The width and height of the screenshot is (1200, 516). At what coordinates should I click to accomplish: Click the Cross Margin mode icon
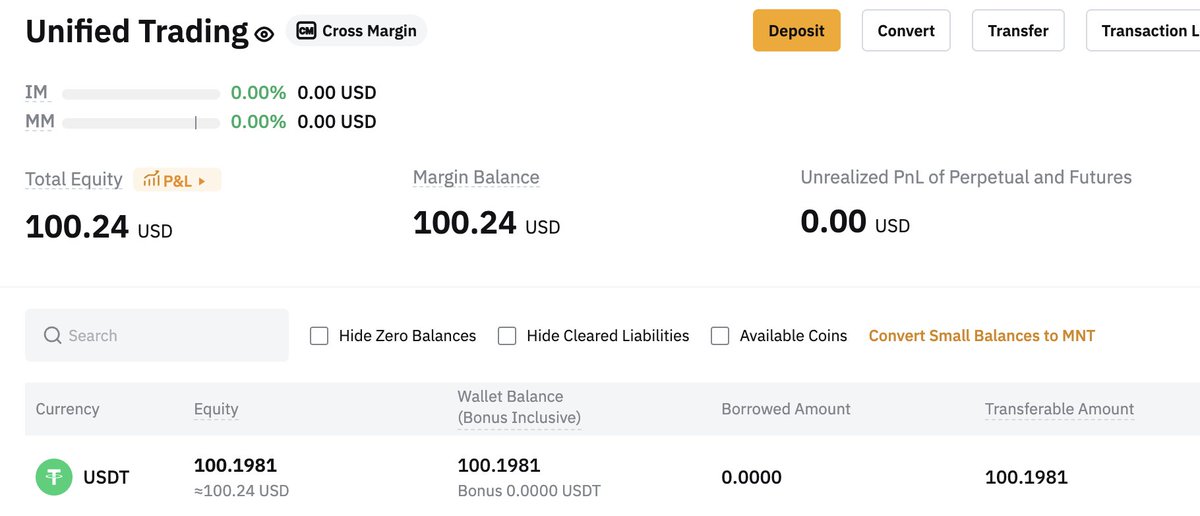tap(306, 31)
